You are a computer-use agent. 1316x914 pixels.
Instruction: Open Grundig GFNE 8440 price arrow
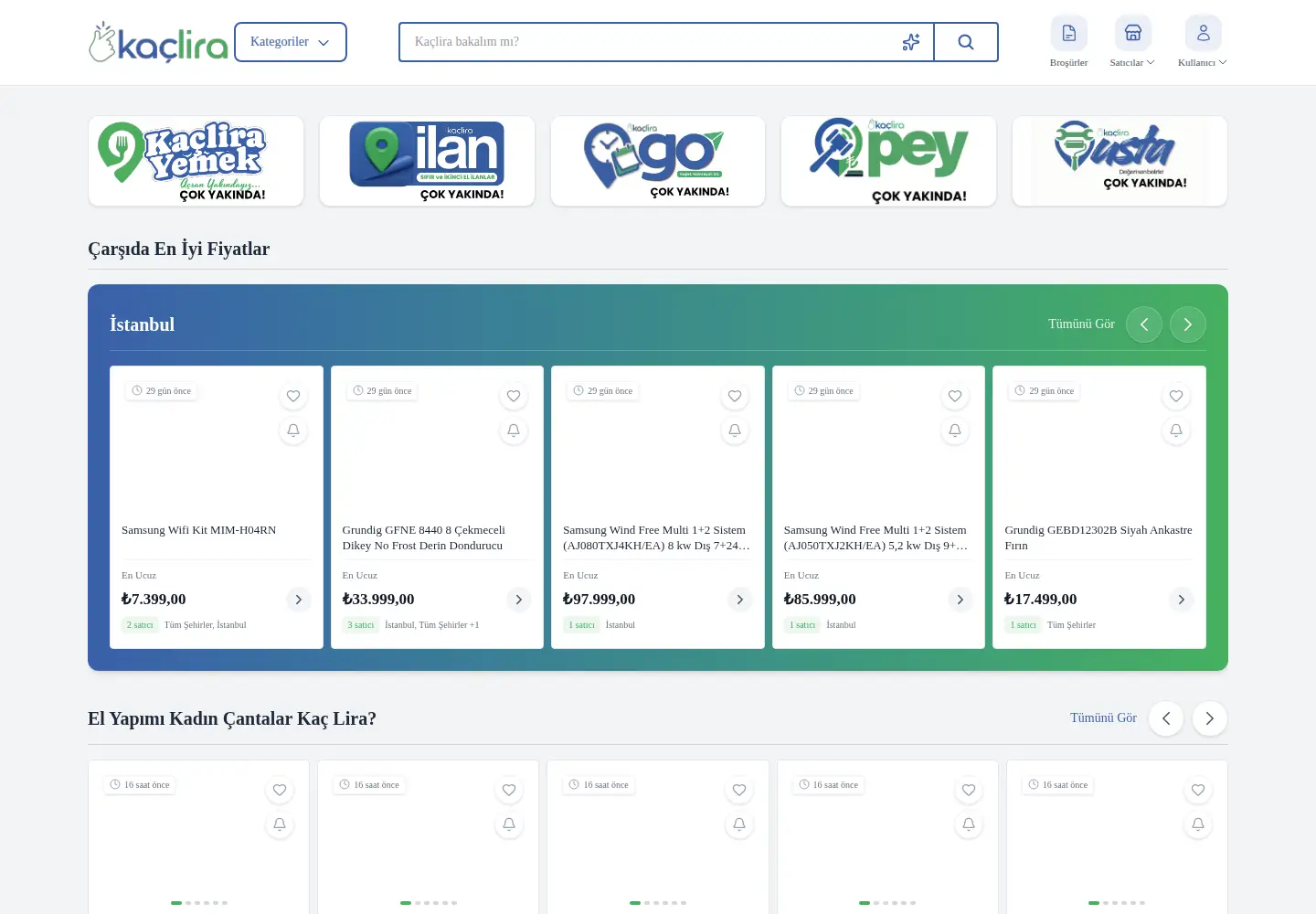518,600
